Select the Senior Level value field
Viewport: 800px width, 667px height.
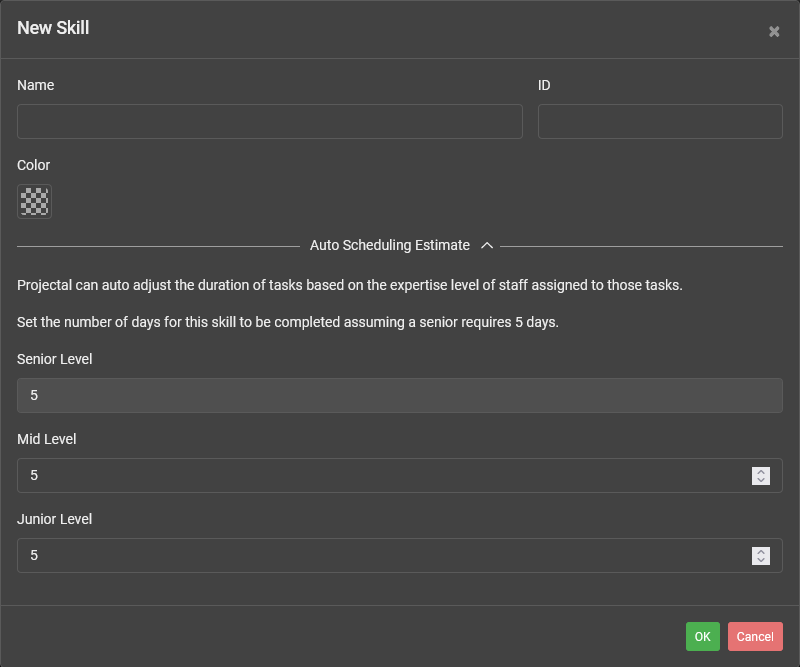point(399,395)
